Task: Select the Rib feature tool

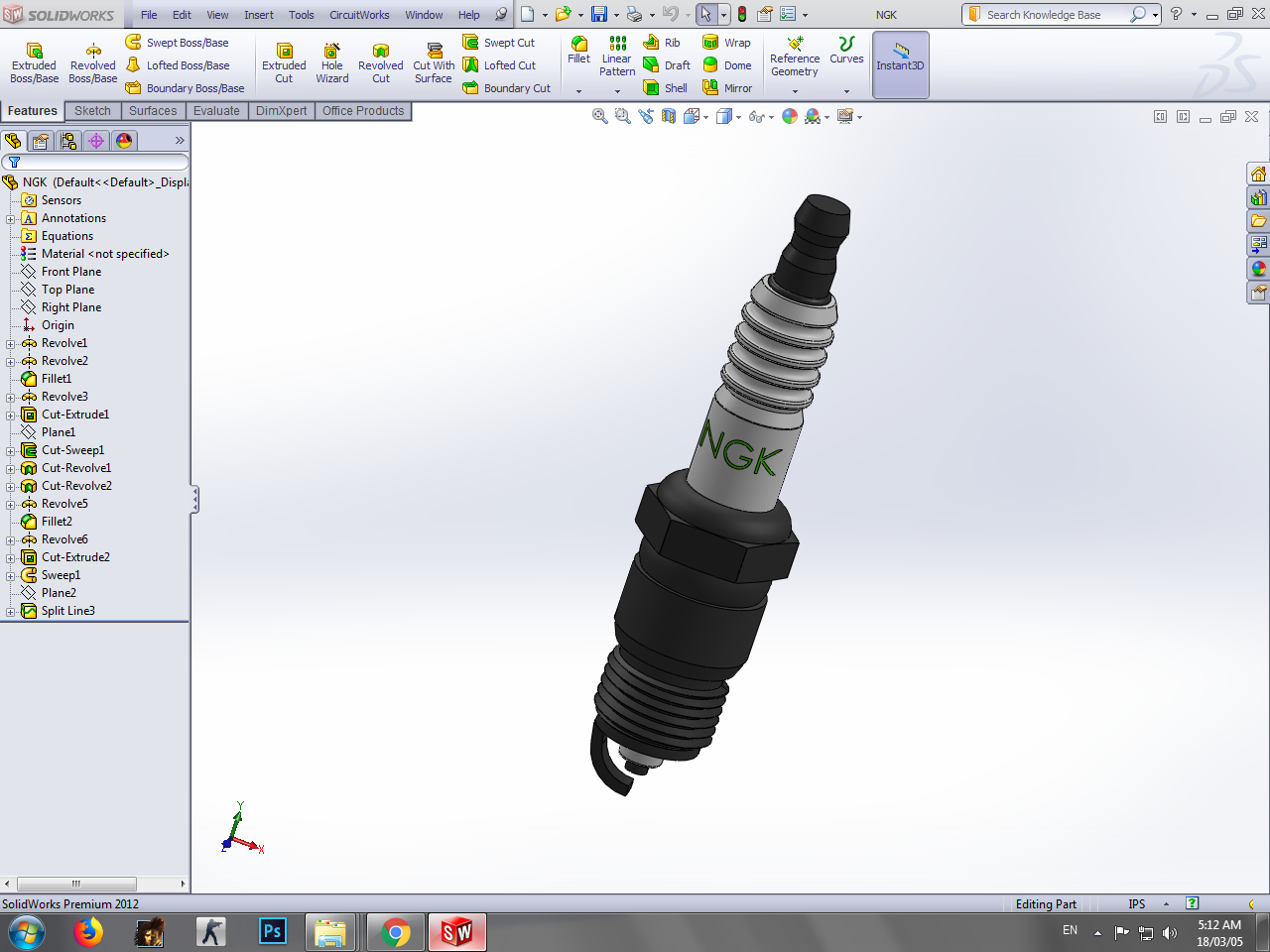Action: 662,43
